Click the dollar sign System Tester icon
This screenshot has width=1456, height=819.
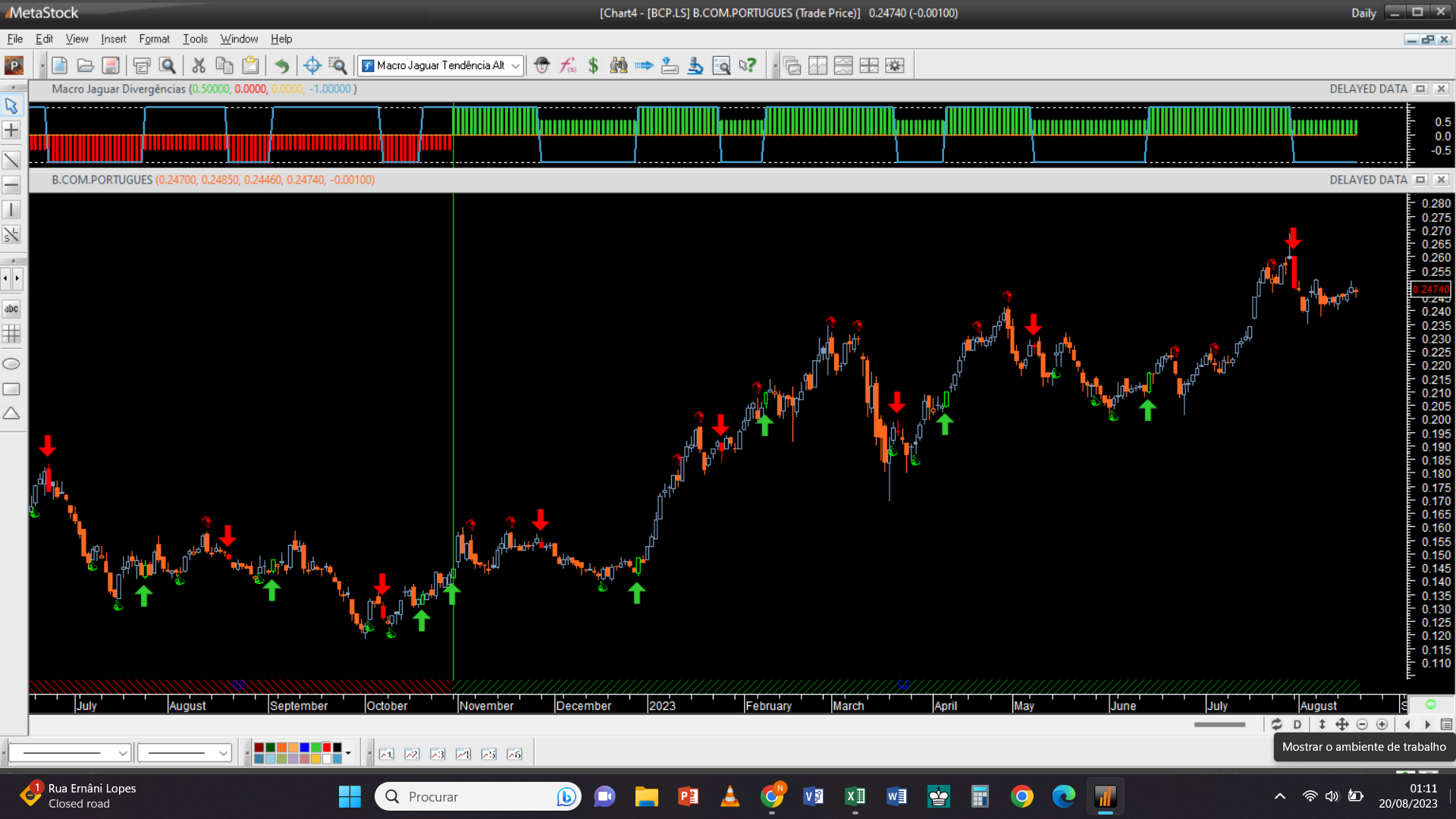pyautogui.click(x=593, y=66)
